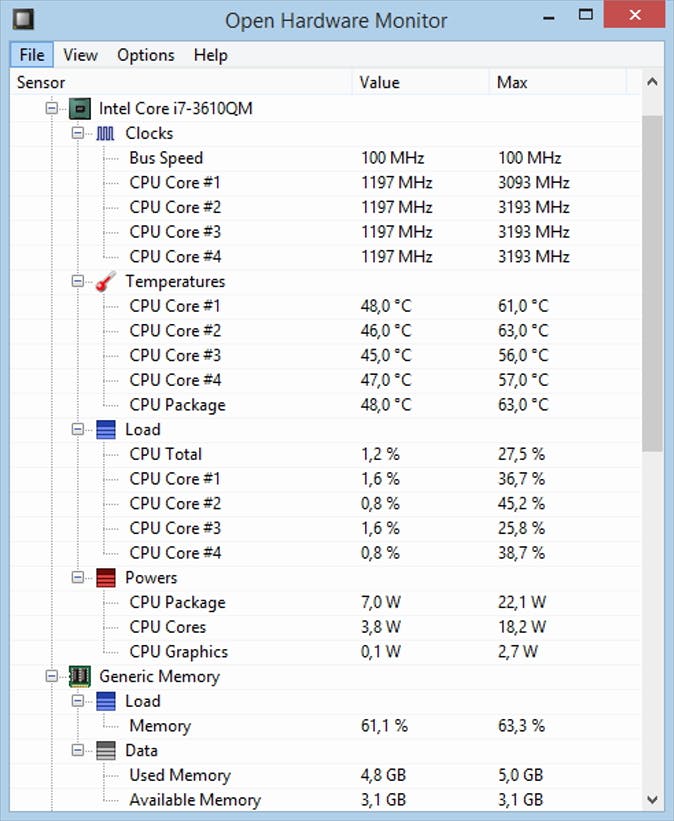
Task: Collapse the Intel Core i7-3610QM node
Action: click(53, 108)
